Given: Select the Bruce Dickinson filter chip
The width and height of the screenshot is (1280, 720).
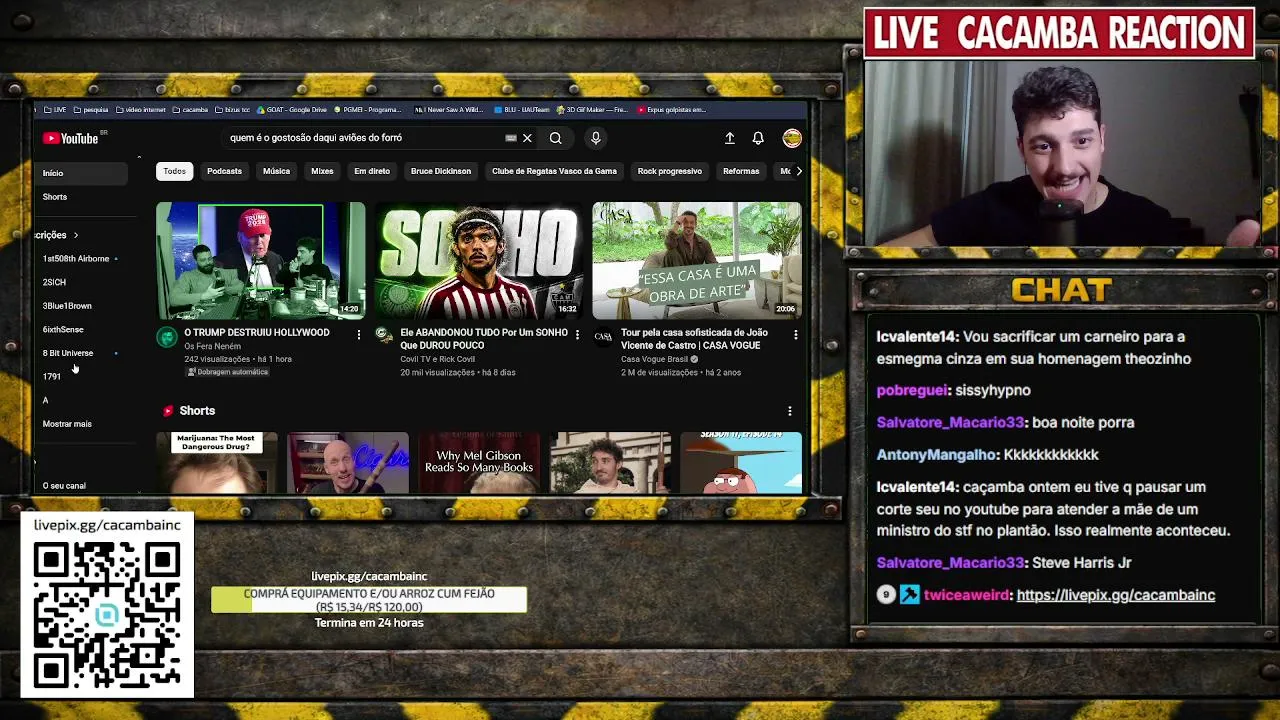Looking at the screenshot, I should (x=441, y=171).
